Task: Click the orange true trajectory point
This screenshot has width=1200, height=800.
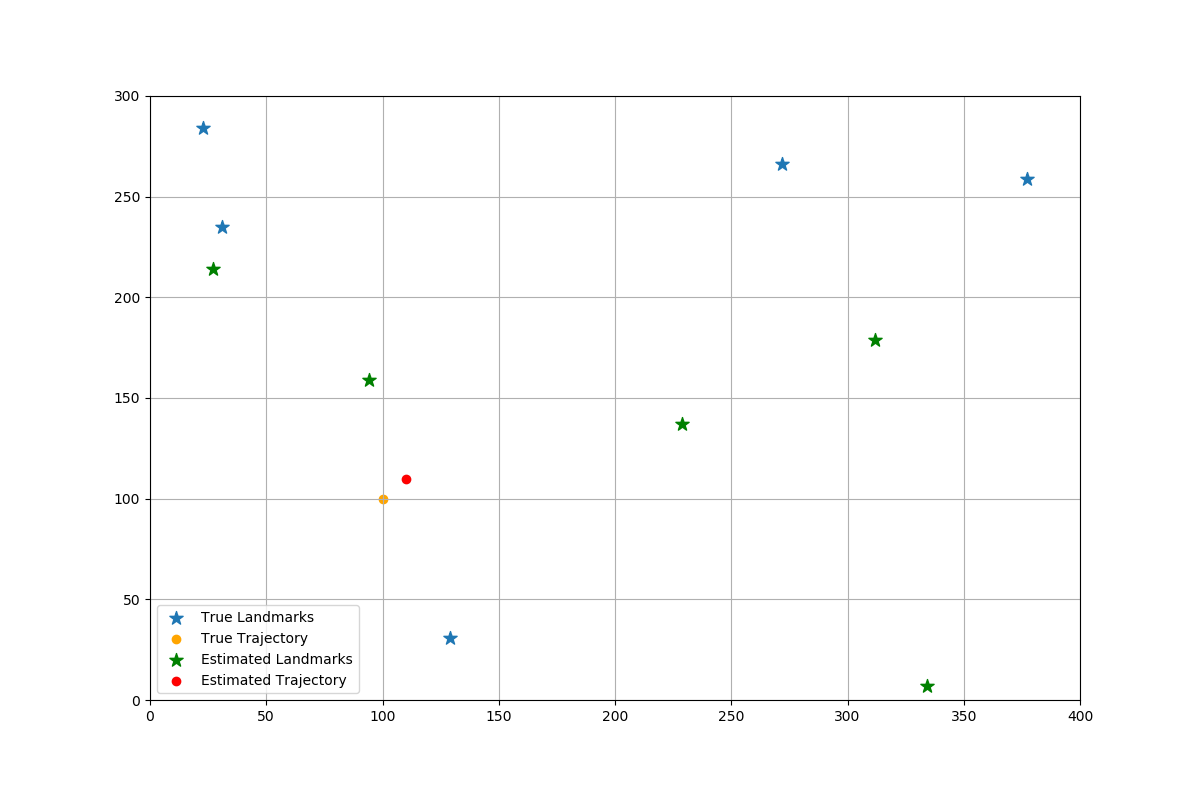Action: tap(383, 499)
